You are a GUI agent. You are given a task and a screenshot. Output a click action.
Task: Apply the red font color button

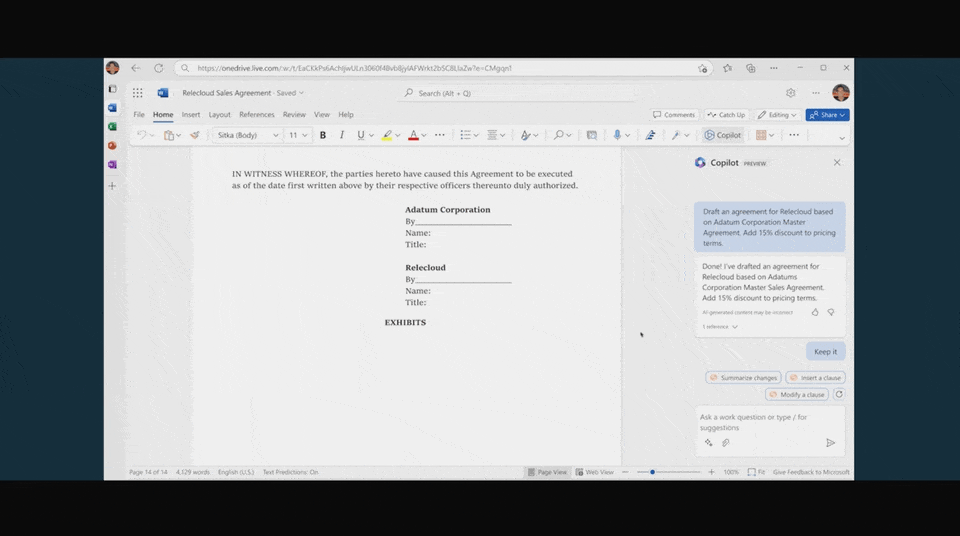(413, 135)
